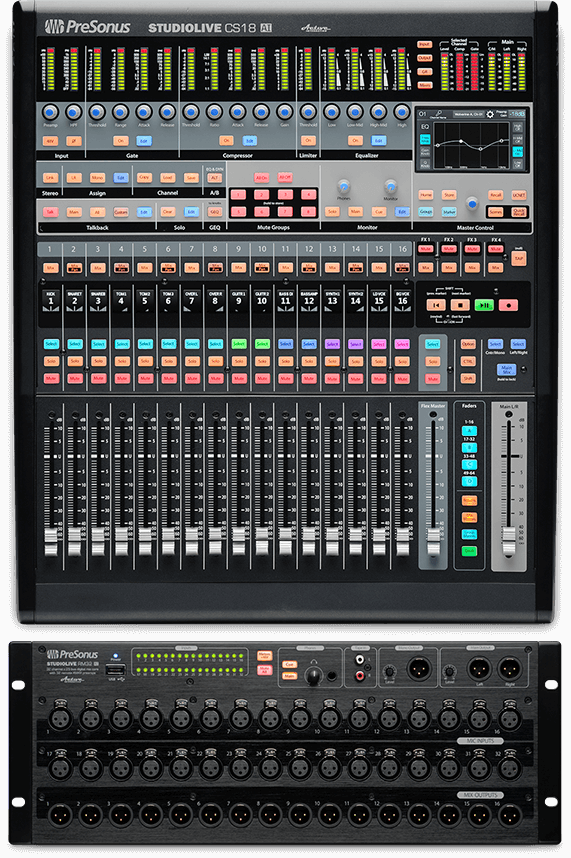This screenshot has width=571, height=858.
Task: Switch on the Limiter On button
Action: coord(308,141)
